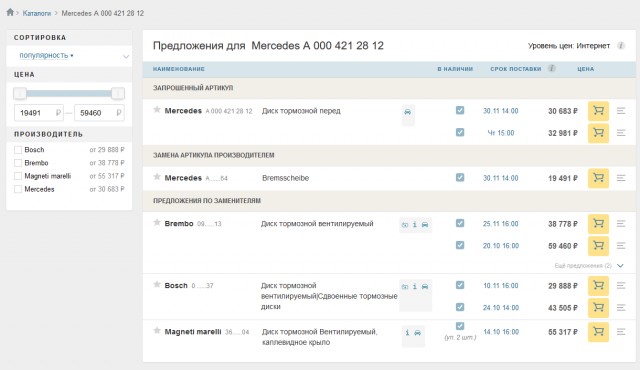Grab the minimum price slider handle

pyautogui.click(x=20, y=93)
